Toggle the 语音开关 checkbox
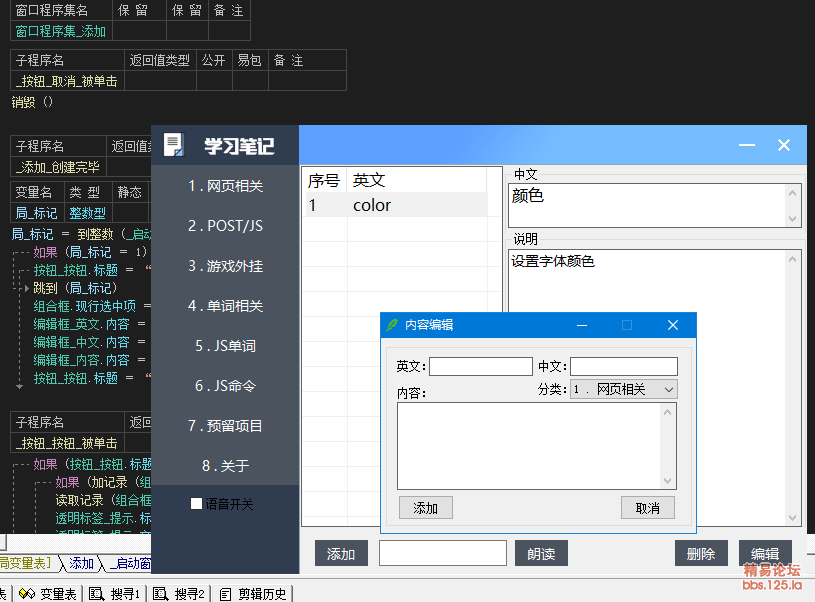Viewport: 815px width, 602px height. pyautogui.click(x=196, y=504)
